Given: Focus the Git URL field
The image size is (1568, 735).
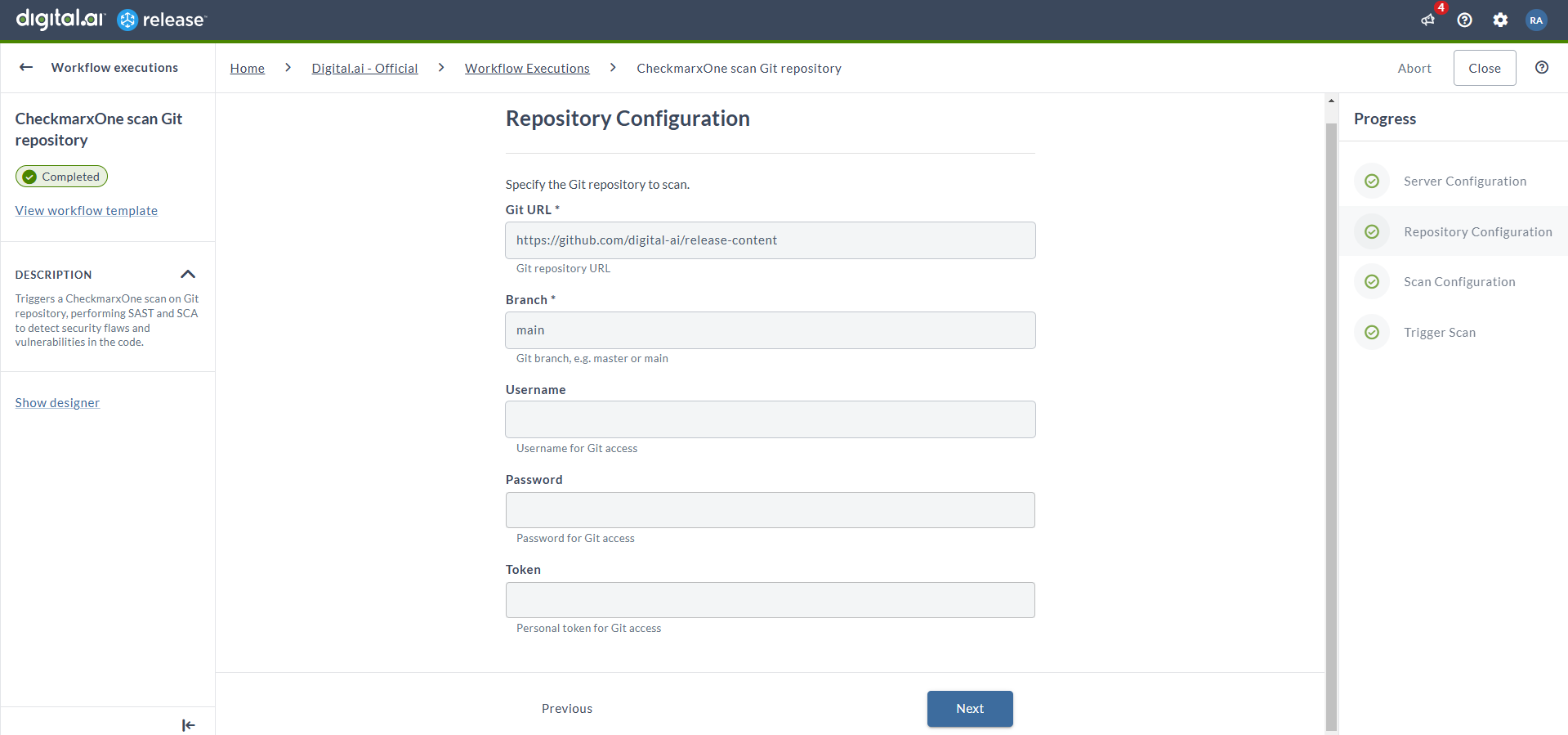Looking at the screenshot, I should 771,240.
